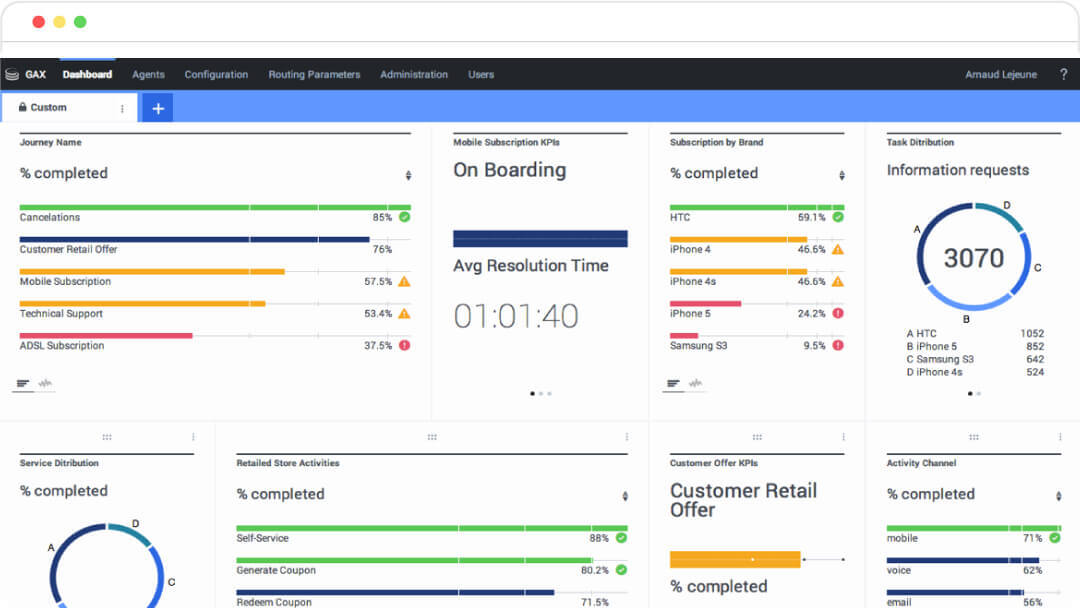The width and height of the screenshot is (1080, 608).
Task: Open the Routing Parameters menu
Action: pos(314,74)
